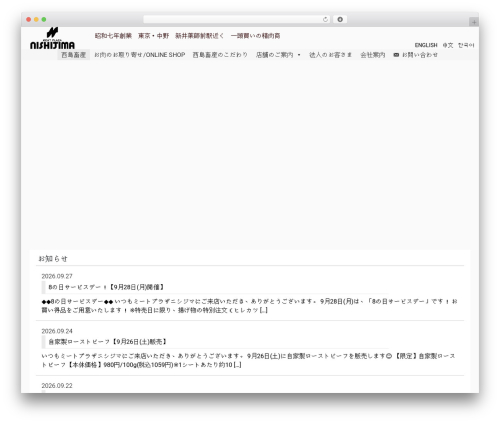Reload the page using the refresh icon
Image resolution: width=500 pixels, height=423 pixels.
point(325,19)
